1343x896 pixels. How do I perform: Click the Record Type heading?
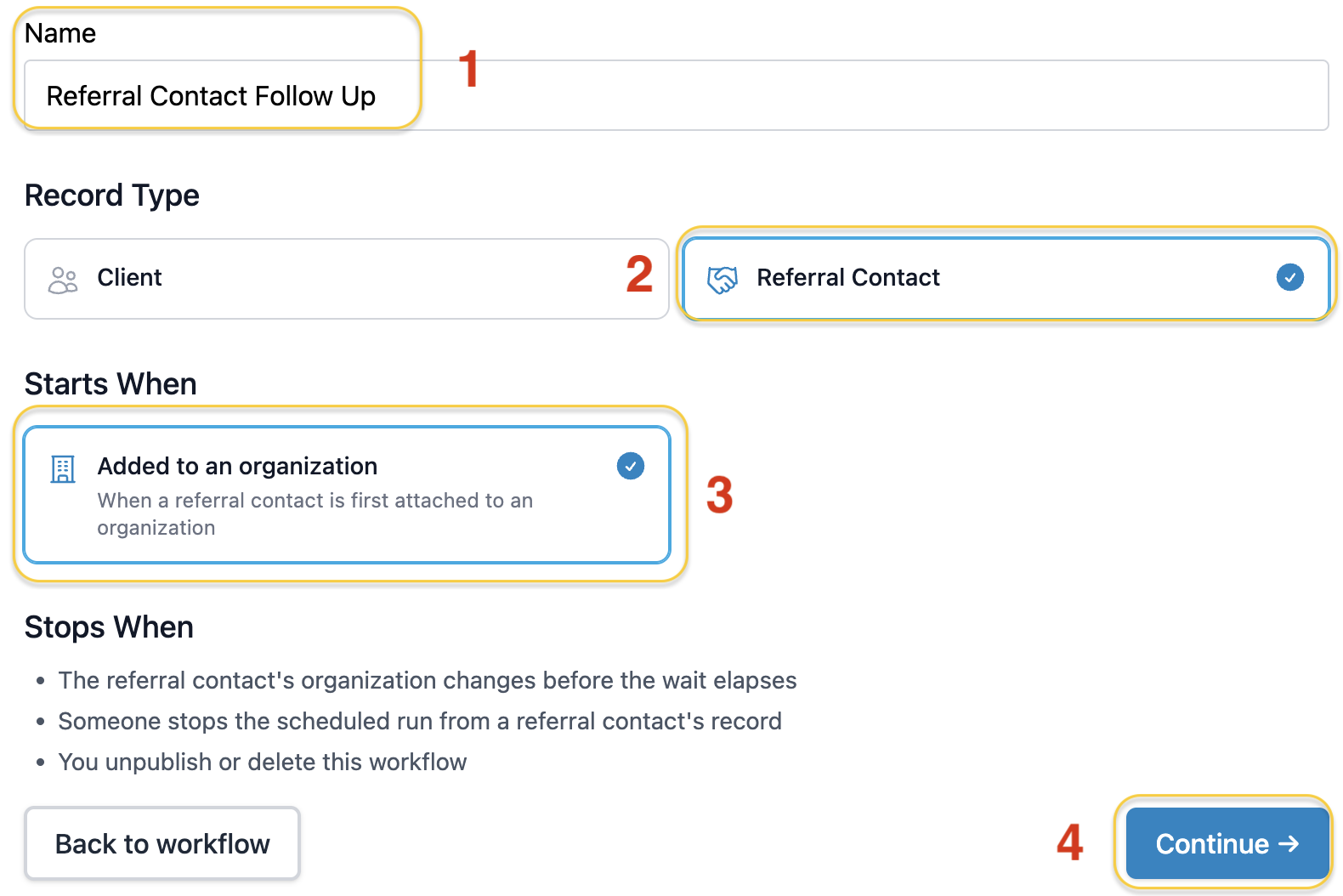pos(112,196)
